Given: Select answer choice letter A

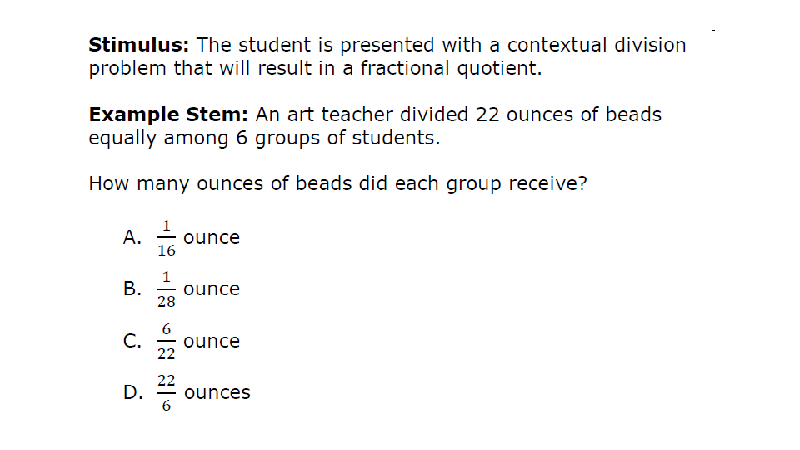Looking at the screenshot, I should click(x=132, y=238).
